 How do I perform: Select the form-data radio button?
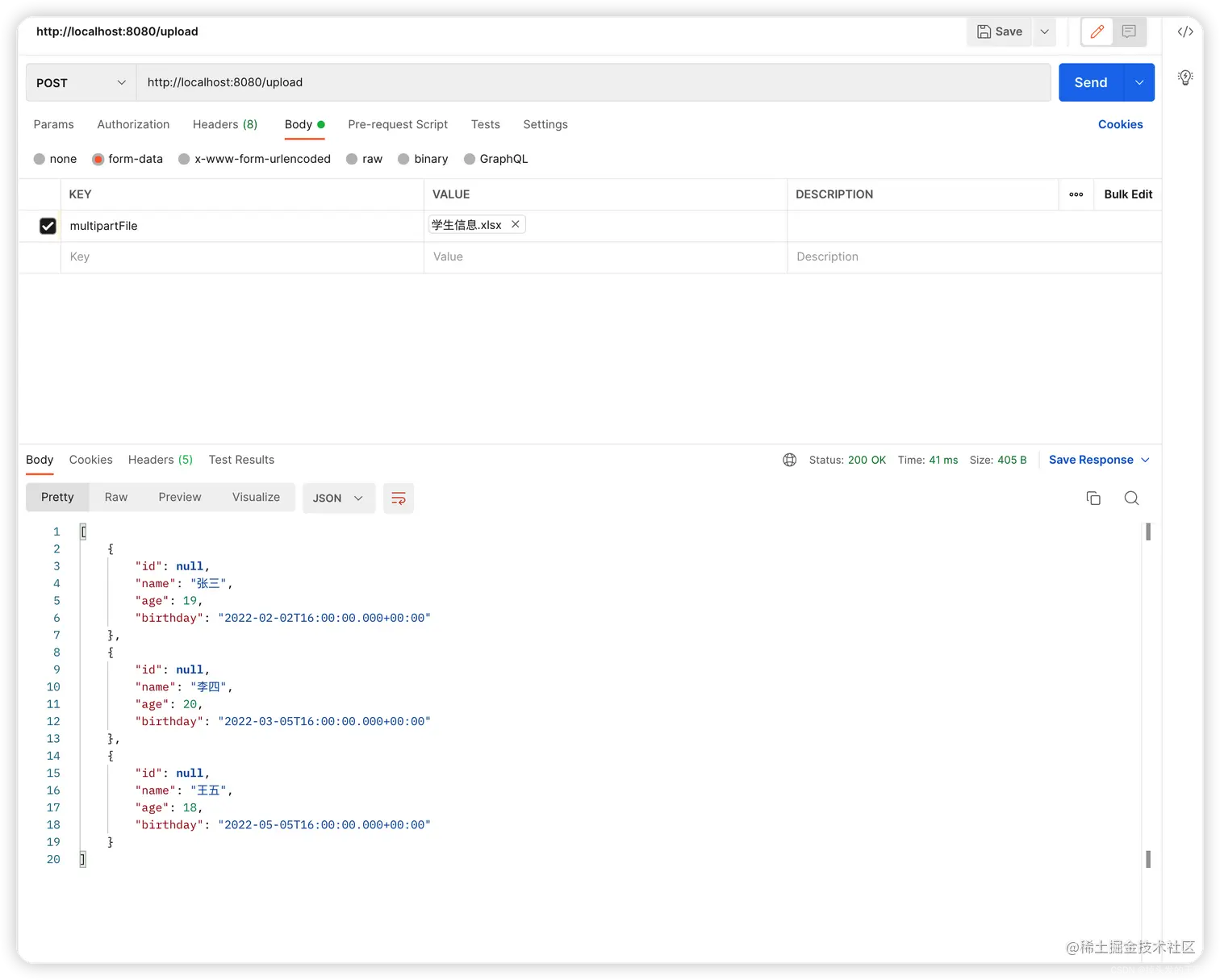click(x=98, y=159)
